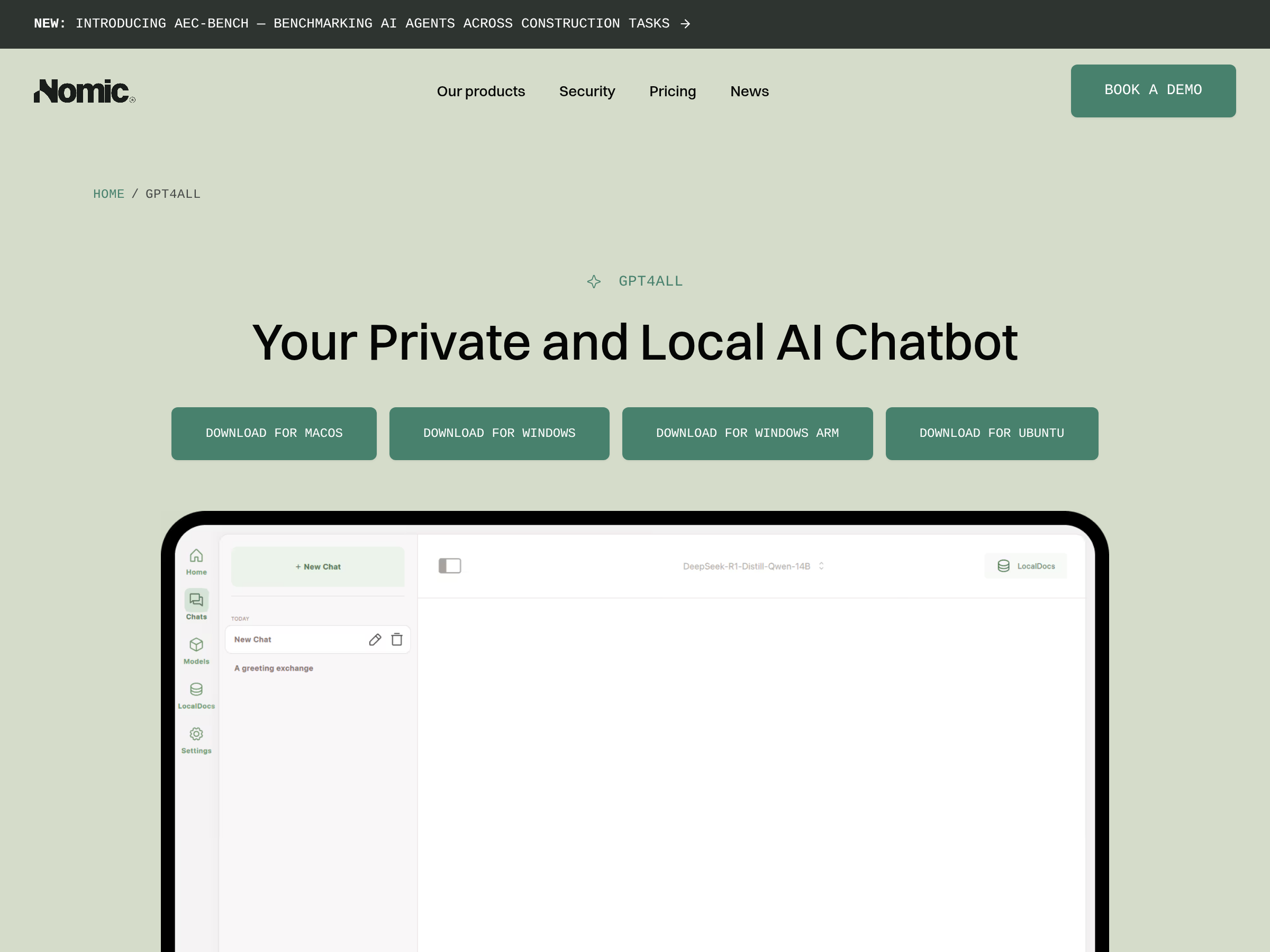This screenshot has height=952, width=1270.
Task: Click the 'Your Private and Local AI Chatbot' heading
Action: [634, 343]
